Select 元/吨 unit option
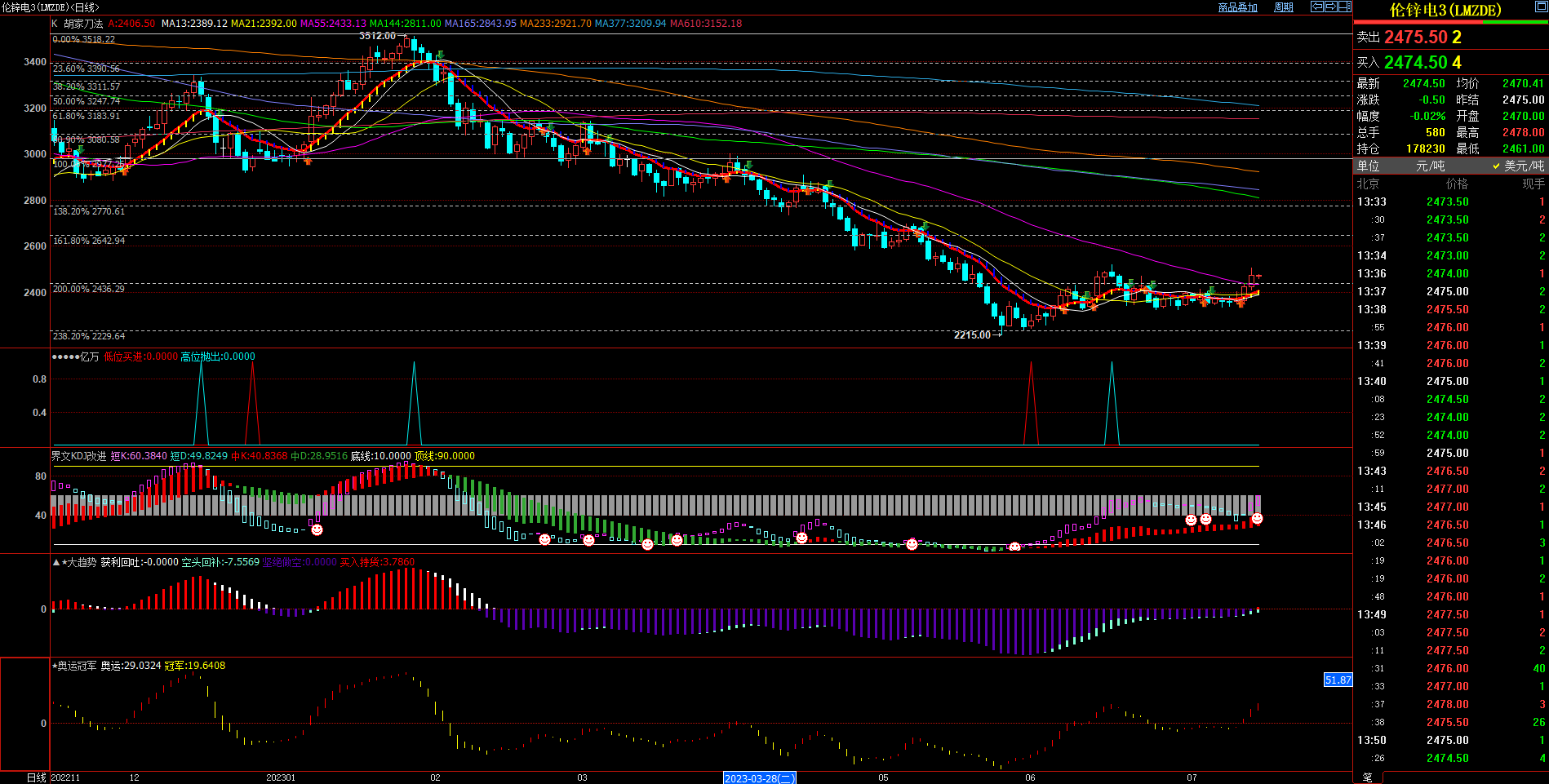Image resolution: width=1549 pixels, height=784 pixels. coord(1430,166)
